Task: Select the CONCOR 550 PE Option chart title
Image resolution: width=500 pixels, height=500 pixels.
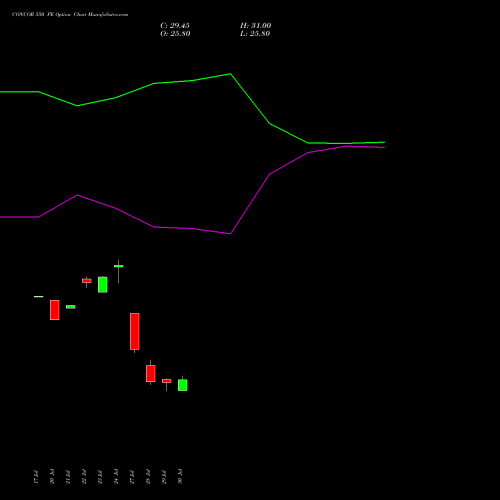Action: click(70, 15)
